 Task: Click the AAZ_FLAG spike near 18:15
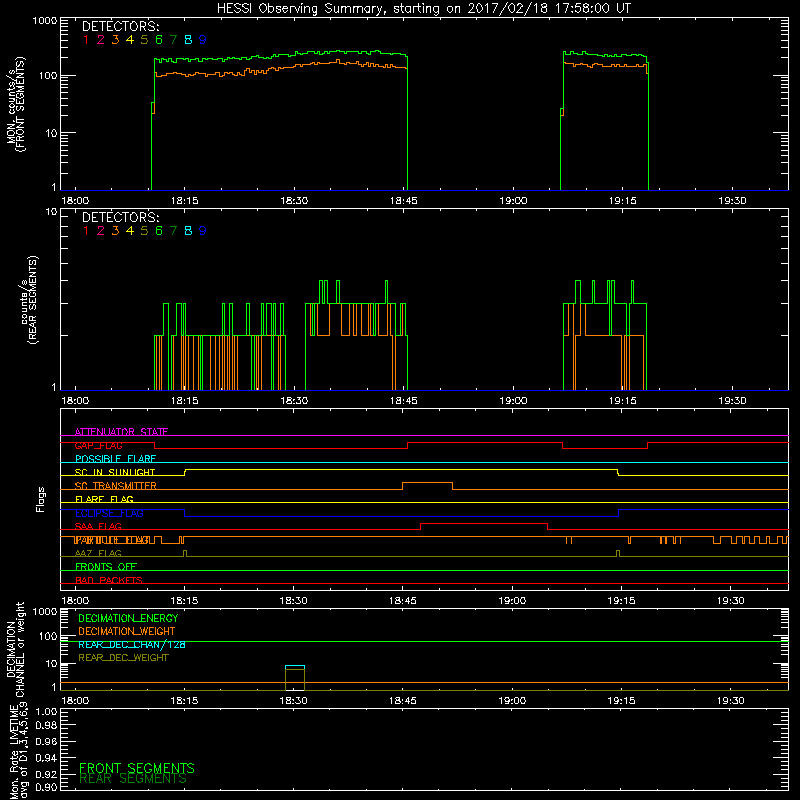point(185,553)
